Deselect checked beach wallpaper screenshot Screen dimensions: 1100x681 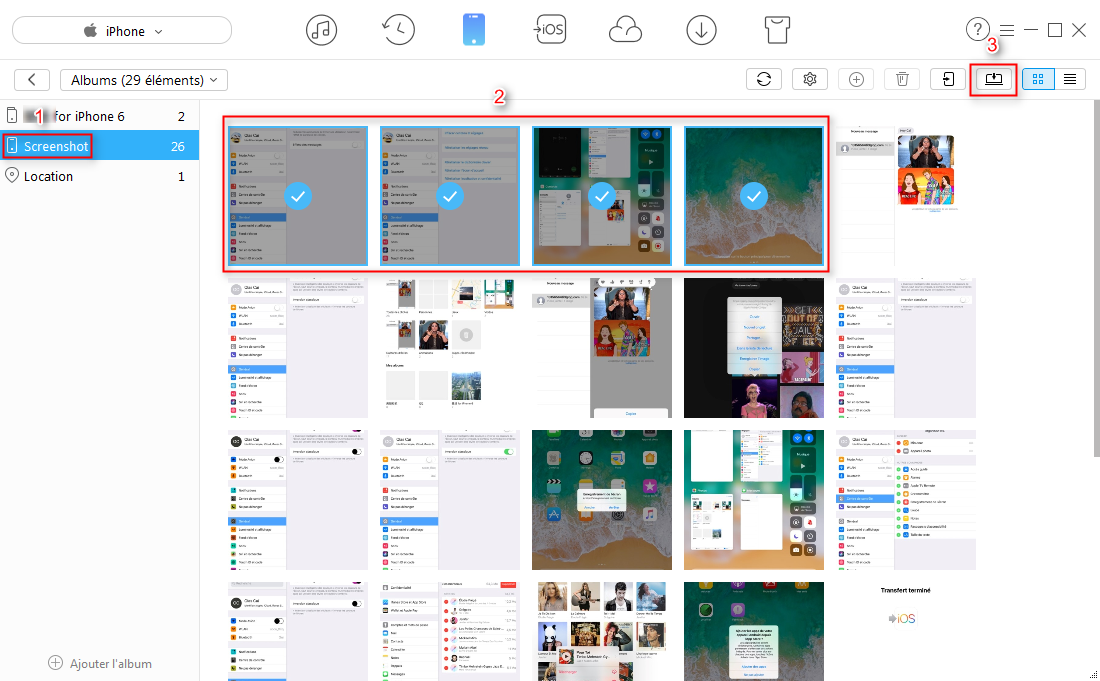click(x=753, y=196)
